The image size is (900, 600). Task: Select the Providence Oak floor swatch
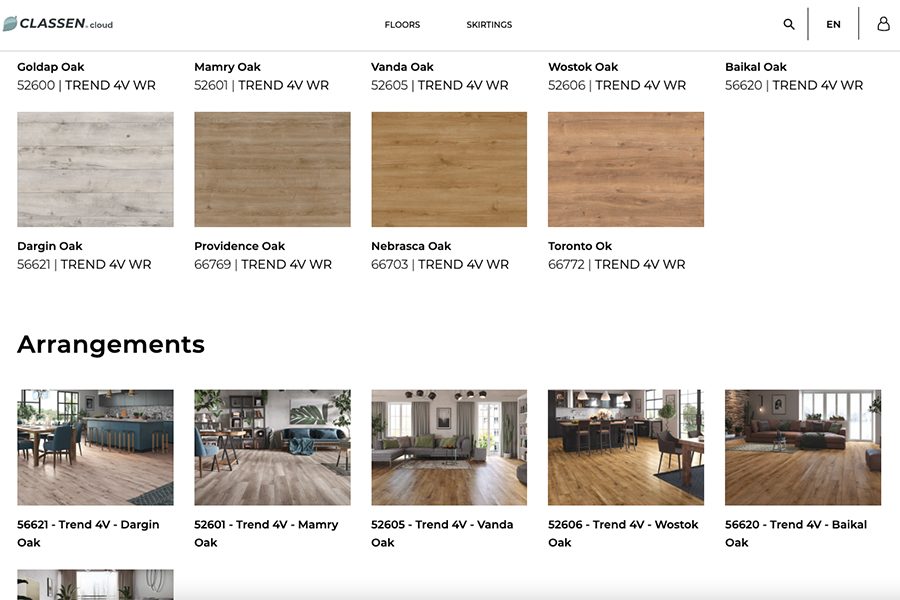(272, 169)
